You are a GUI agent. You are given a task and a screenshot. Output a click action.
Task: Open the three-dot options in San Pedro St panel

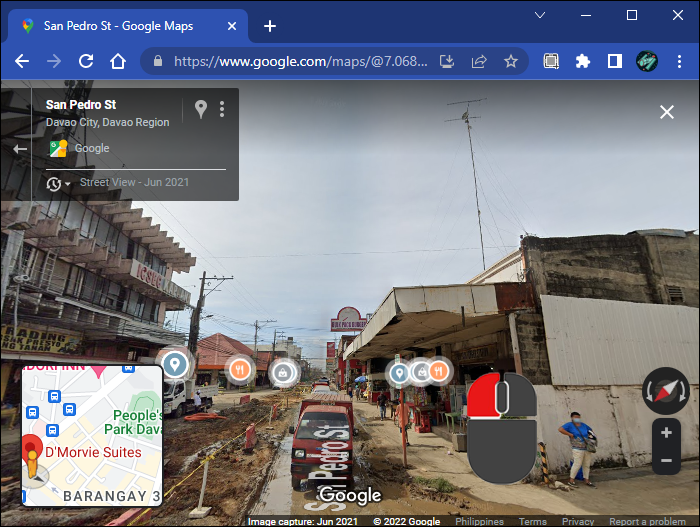click(x=222, y=109)
